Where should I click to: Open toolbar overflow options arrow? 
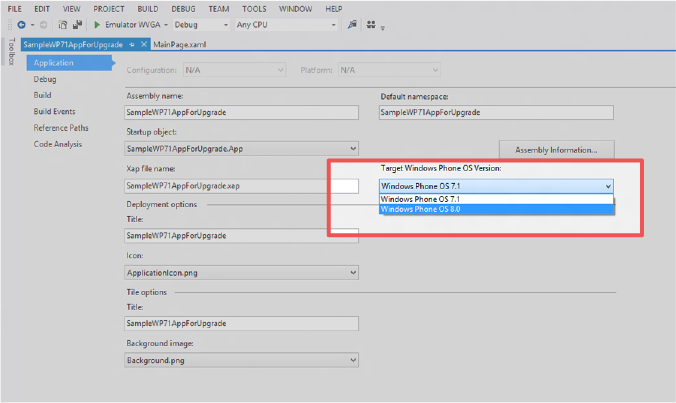coord(382,28)
